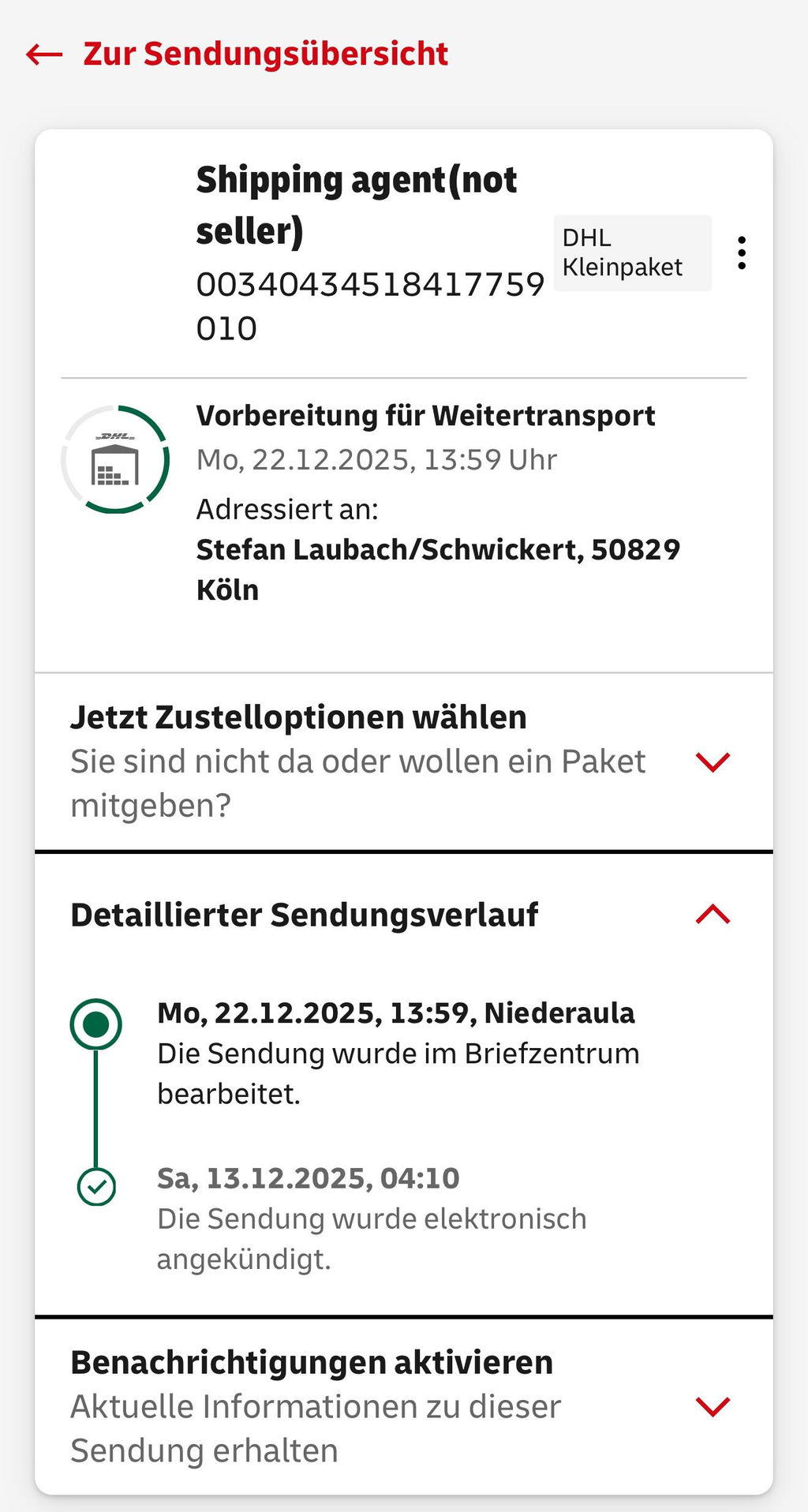This screenshot has width=808, height=1512.
Task: Tap the DHL warehouse status icon
Action: coord(115,459)
